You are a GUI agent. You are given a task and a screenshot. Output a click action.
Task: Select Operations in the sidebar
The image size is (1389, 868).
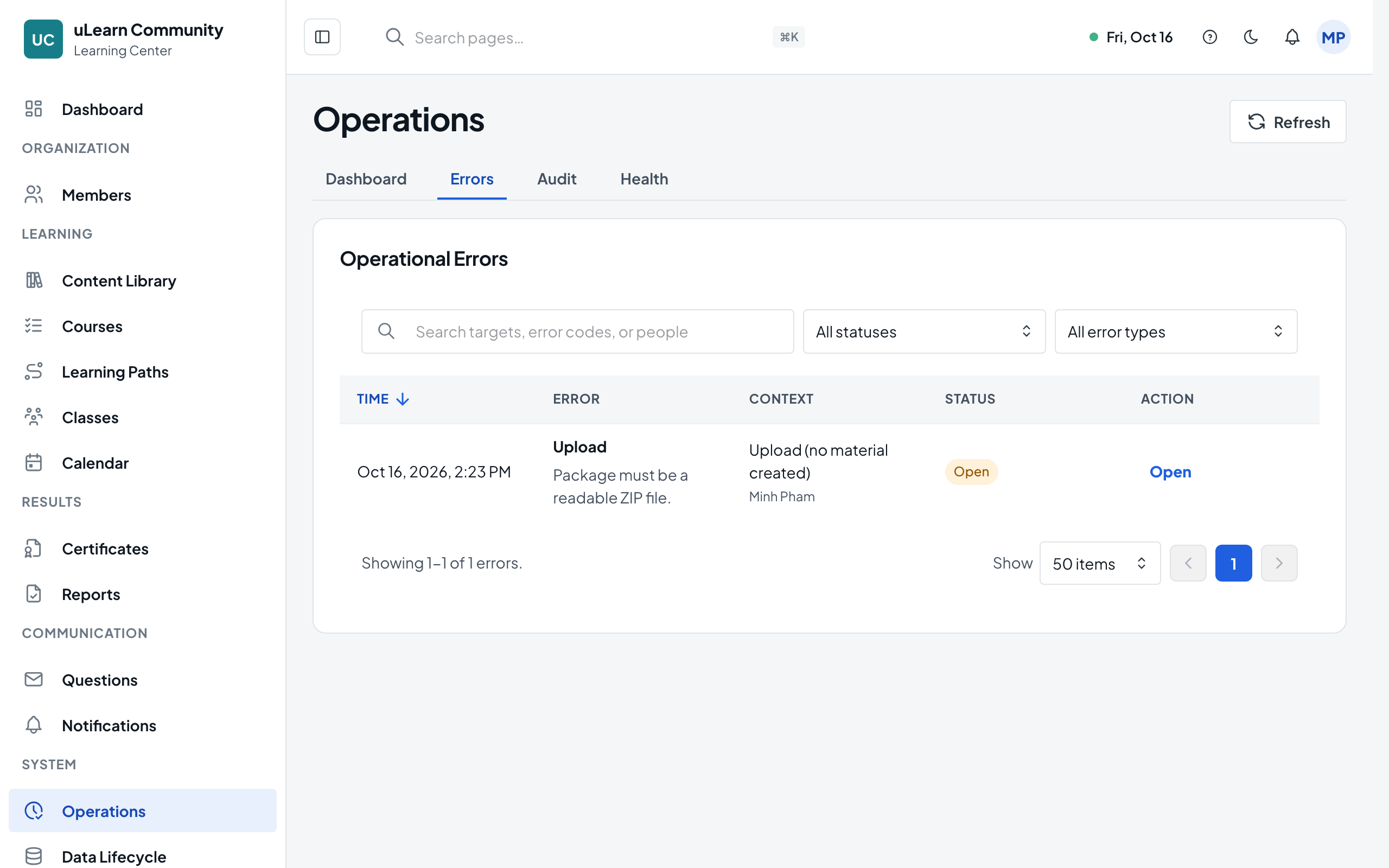click(x=142, y=810)
